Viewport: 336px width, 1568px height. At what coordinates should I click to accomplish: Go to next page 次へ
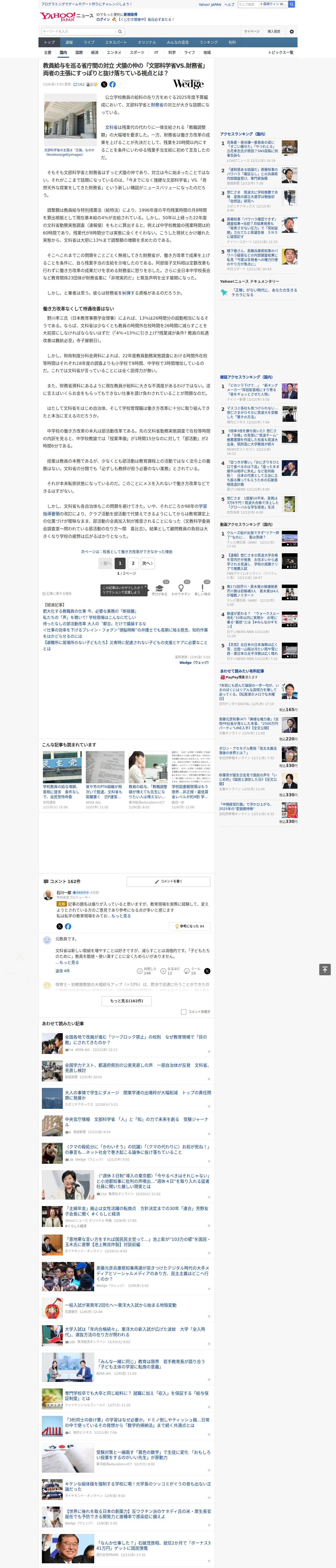coord(147,563)
